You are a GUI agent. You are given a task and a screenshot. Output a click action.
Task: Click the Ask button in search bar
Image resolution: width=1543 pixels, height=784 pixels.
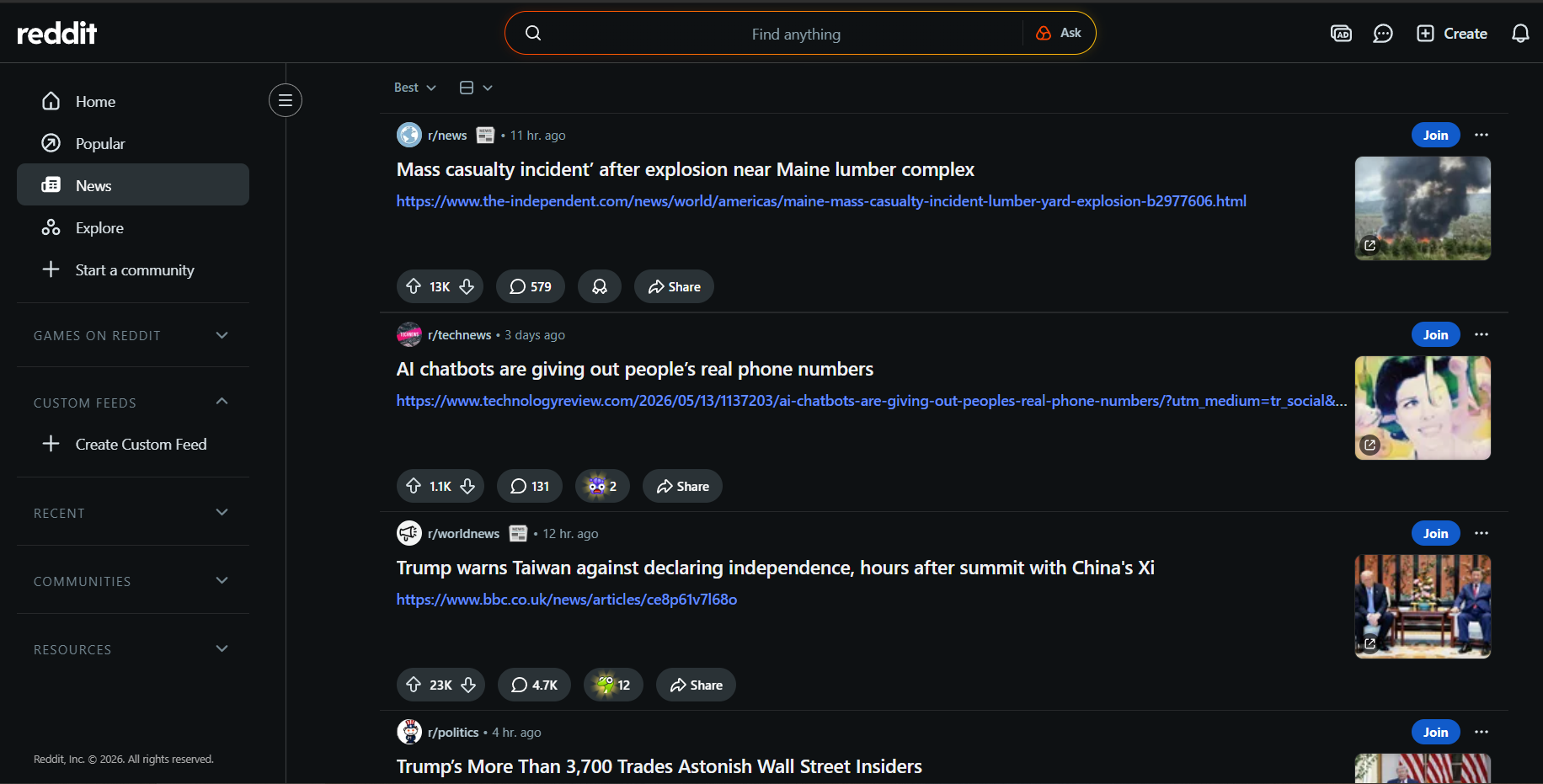(1059, 33)
